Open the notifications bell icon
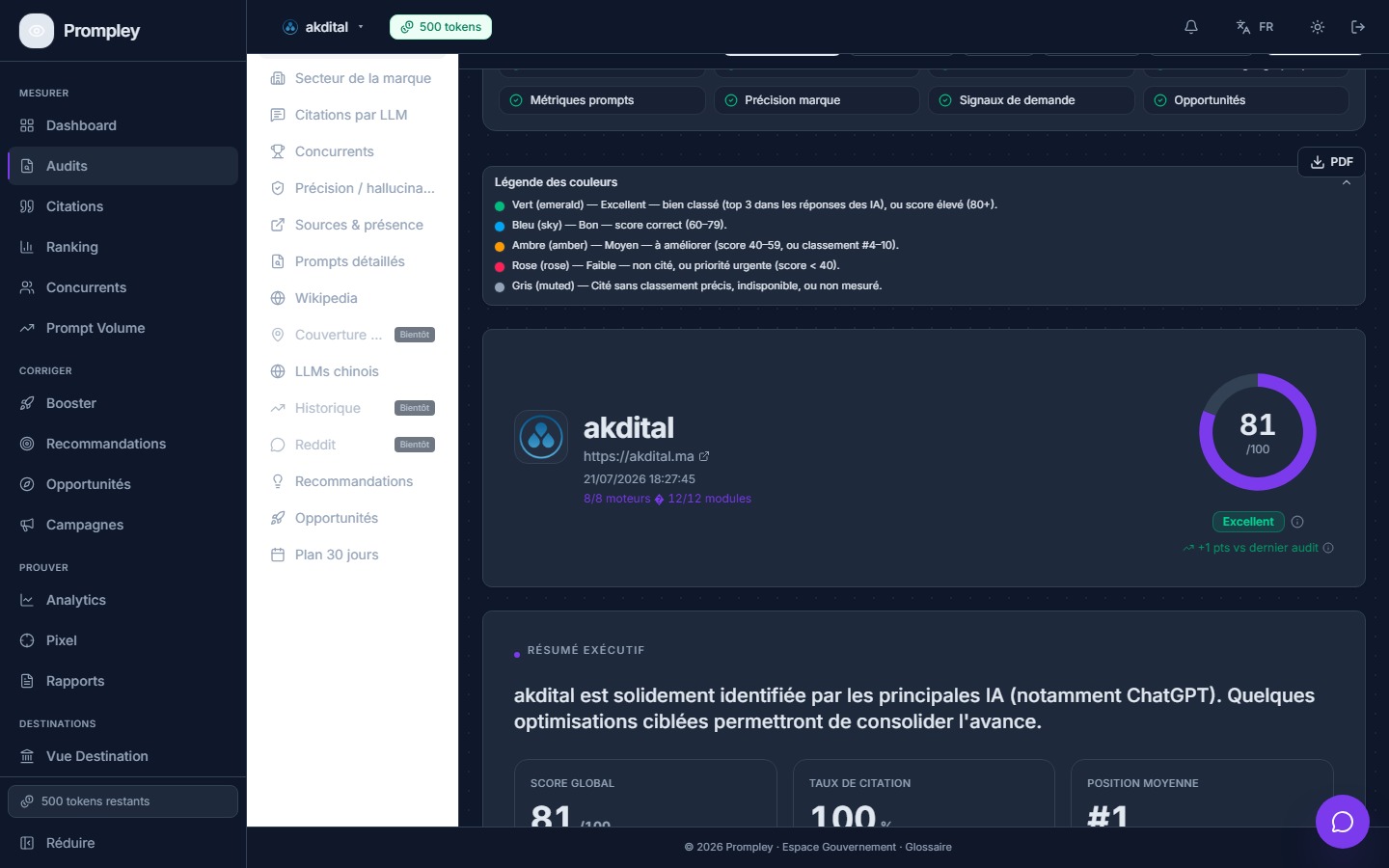 (x=1191, y=27)
